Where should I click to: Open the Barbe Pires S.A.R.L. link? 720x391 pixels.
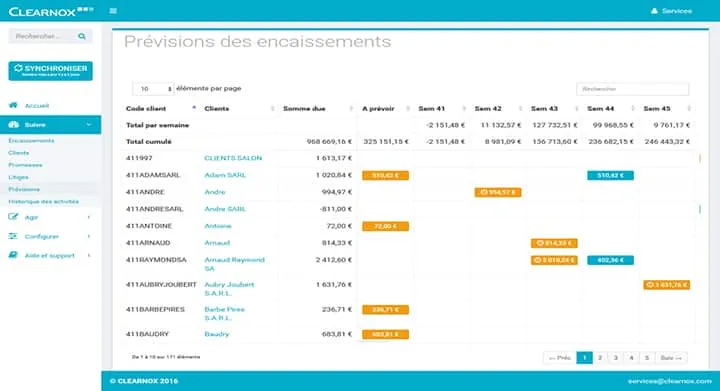(x=225, y=313)
